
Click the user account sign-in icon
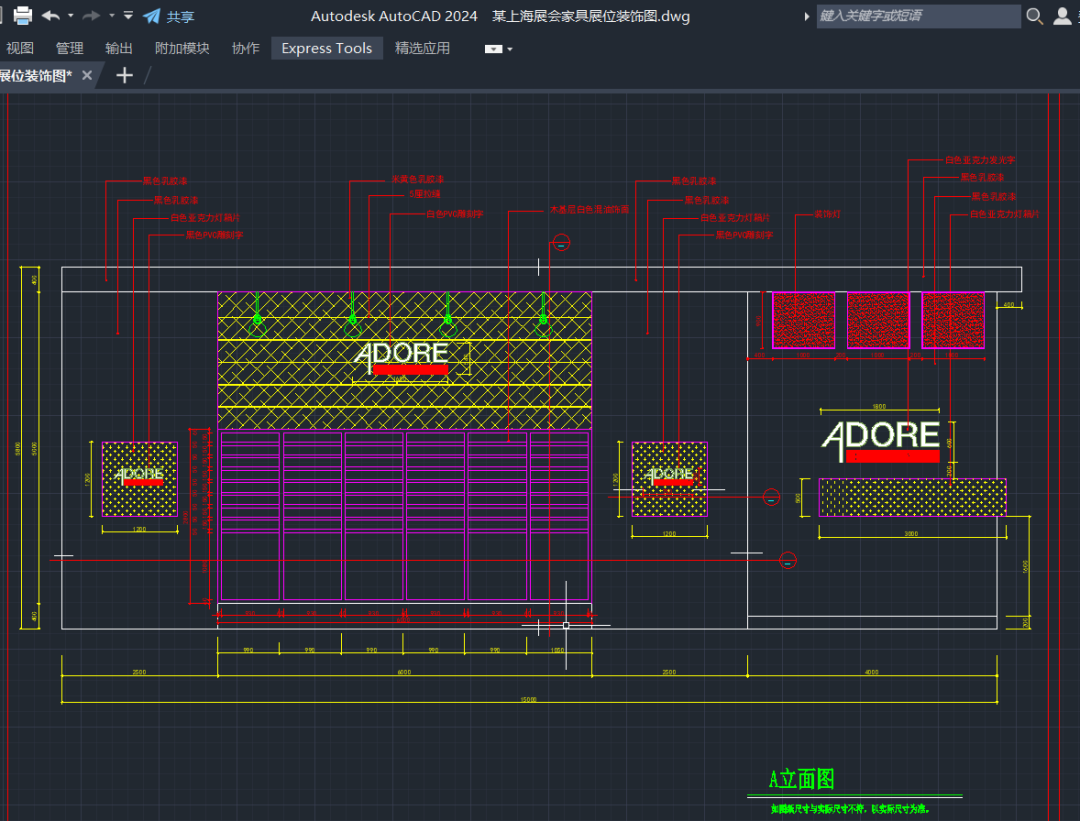coord(1062,16)
